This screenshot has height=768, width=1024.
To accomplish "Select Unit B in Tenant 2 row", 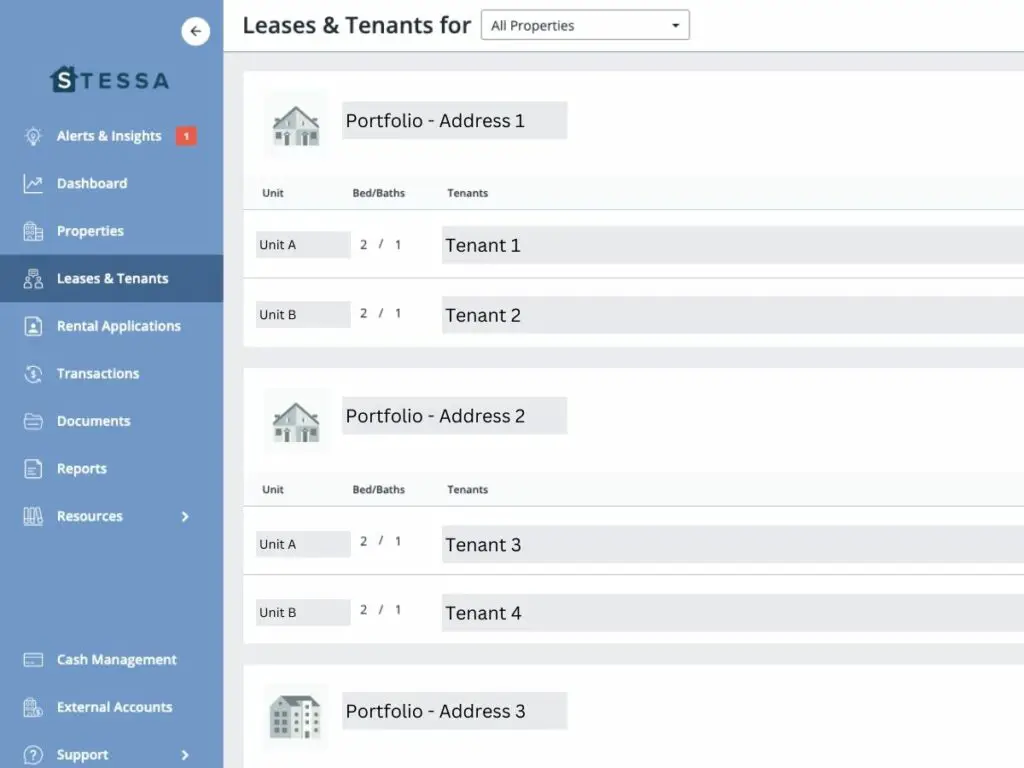I will tap(303, 314).
